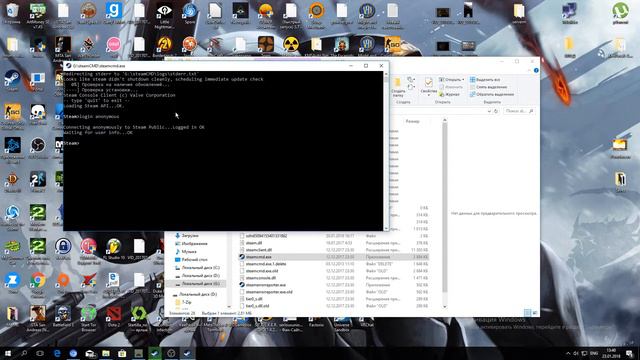640x360 pixels.
Task: Open Изображения in Explorer navigation pane
Action: tap(191, 244)
